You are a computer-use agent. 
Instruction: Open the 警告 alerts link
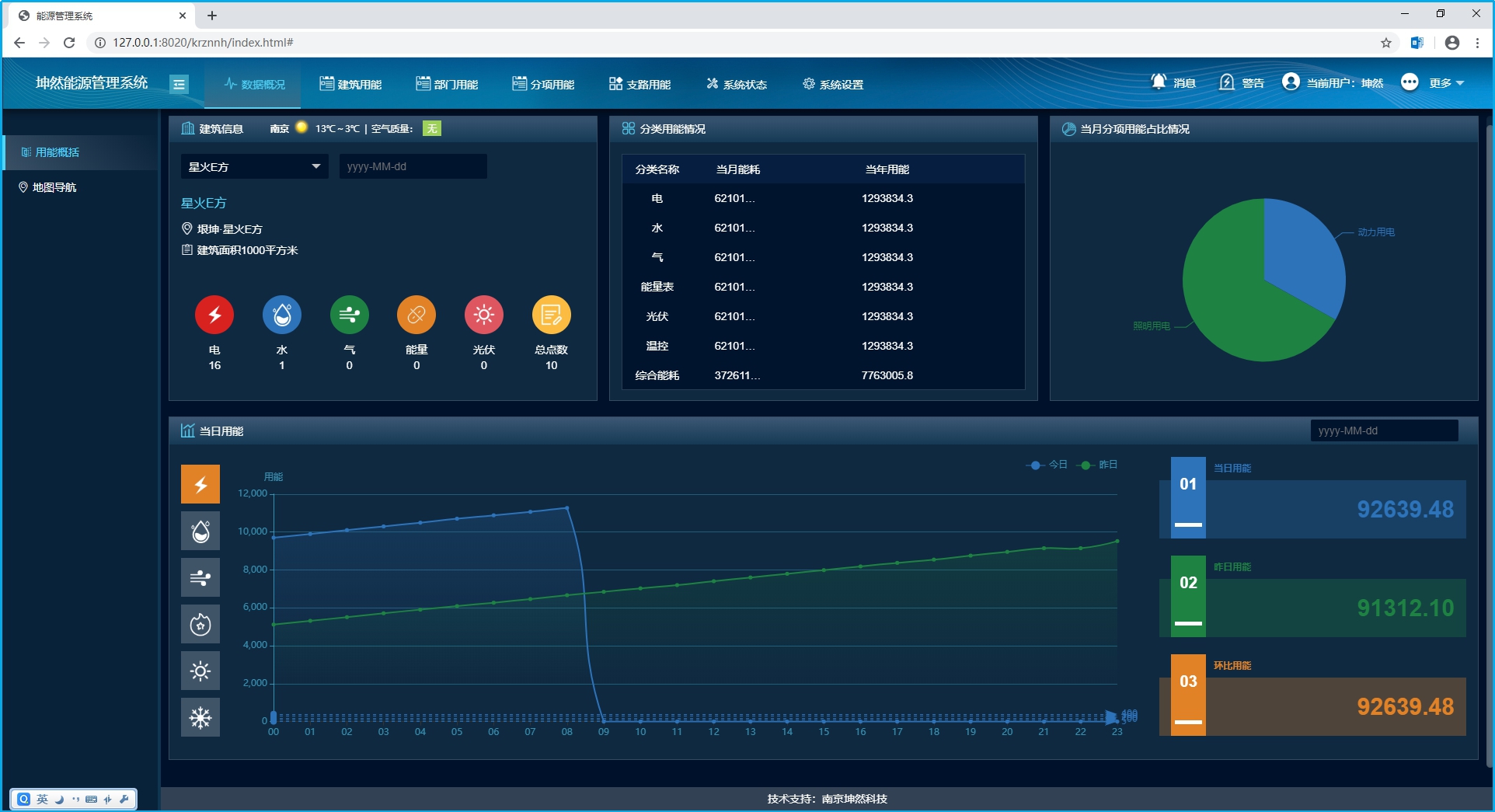coord(1242,83)
